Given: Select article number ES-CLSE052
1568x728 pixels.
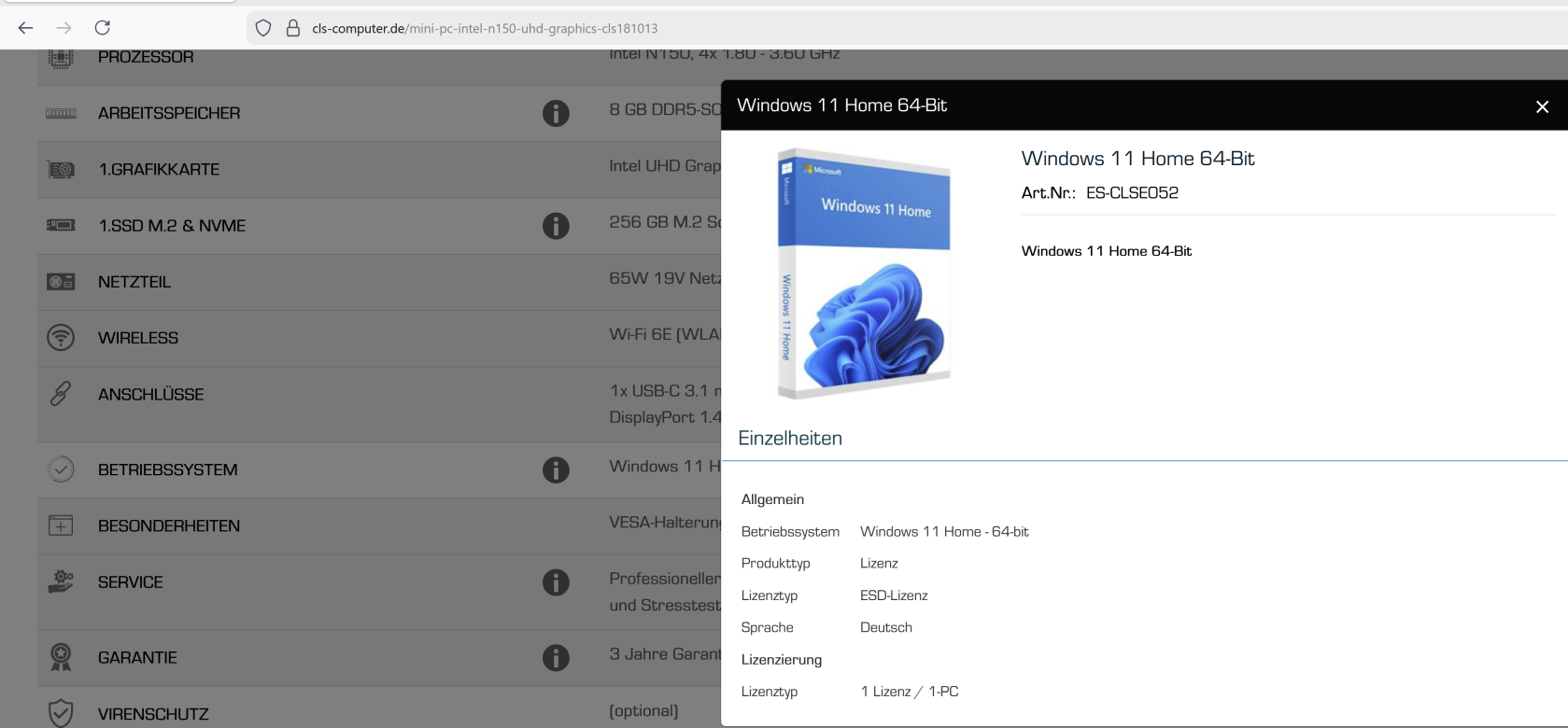Looking at the screenshot, I should tap(1132, 193).
